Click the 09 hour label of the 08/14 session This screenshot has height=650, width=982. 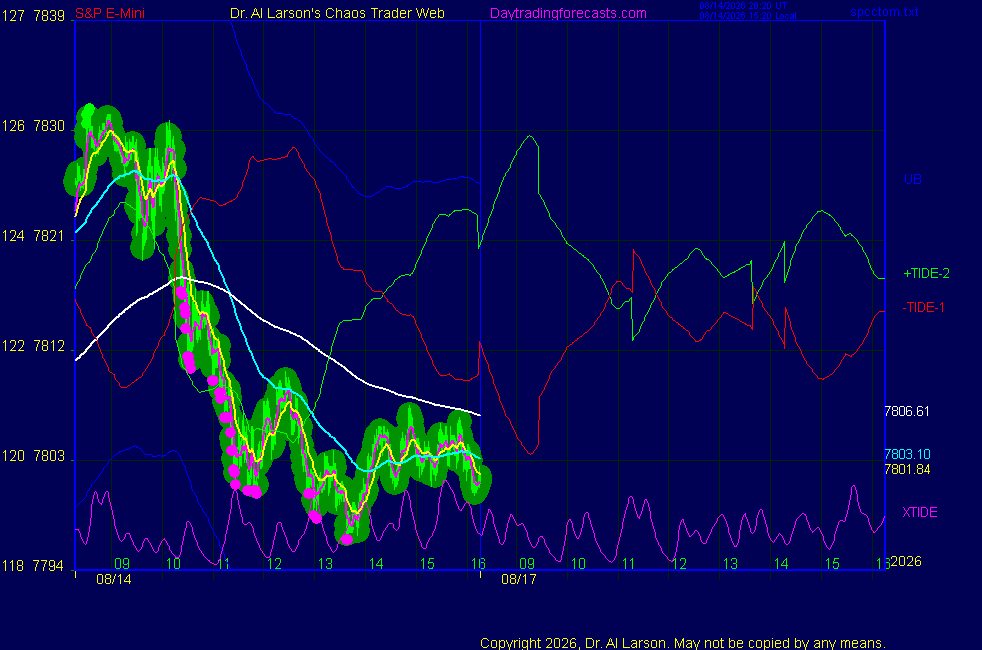click(122, 564)
